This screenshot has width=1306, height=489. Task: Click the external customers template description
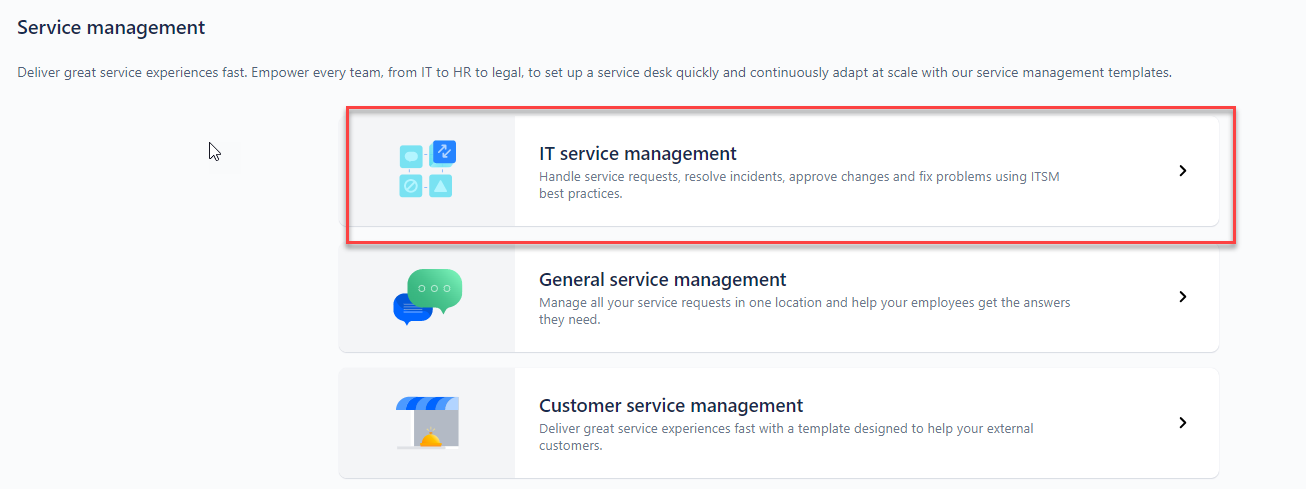pyautogui.click(x=785, y=437)
